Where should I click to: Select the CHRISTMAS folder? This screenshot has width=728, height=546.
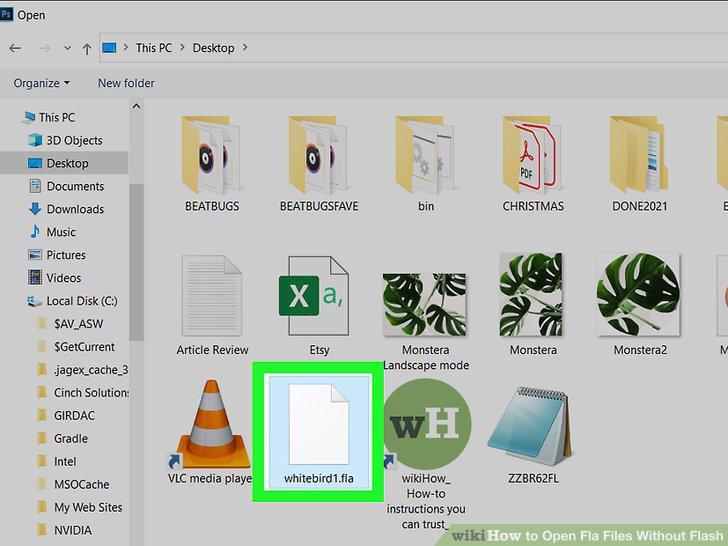point(533,163)
